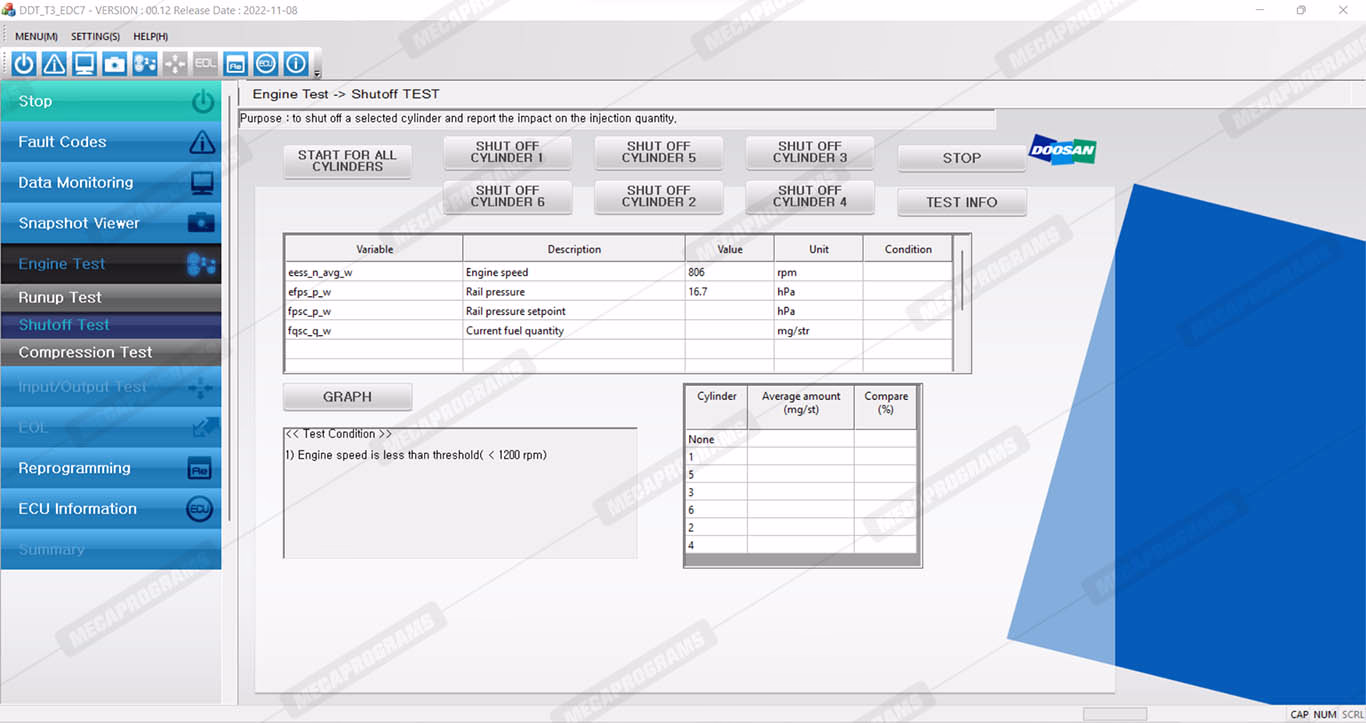Viewport: 1366px width, 723px height.
Task: Click the variable table vertical scrollbar
Action: click(961, 280)
